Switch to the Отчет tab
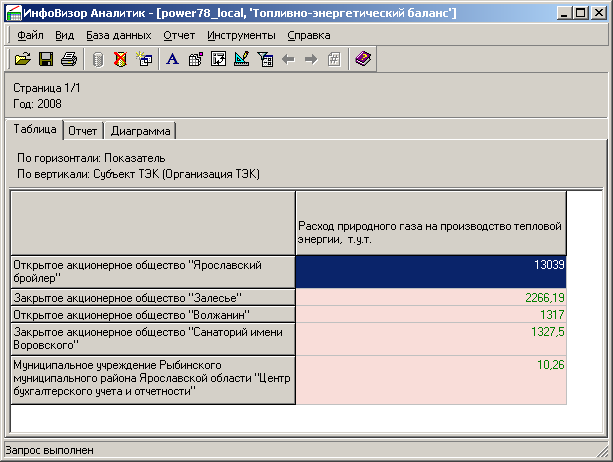This screenshot has height=462, width=613. (x=82, y=131)
